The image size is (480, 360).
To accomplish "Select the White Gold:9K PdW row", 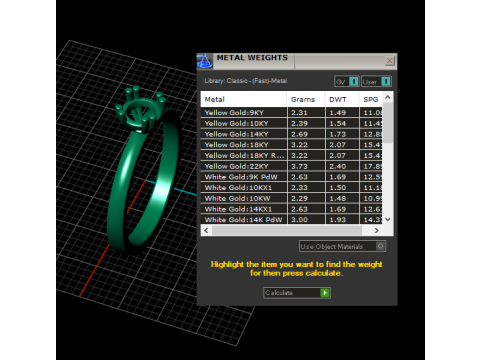I will tap(292, 177).
